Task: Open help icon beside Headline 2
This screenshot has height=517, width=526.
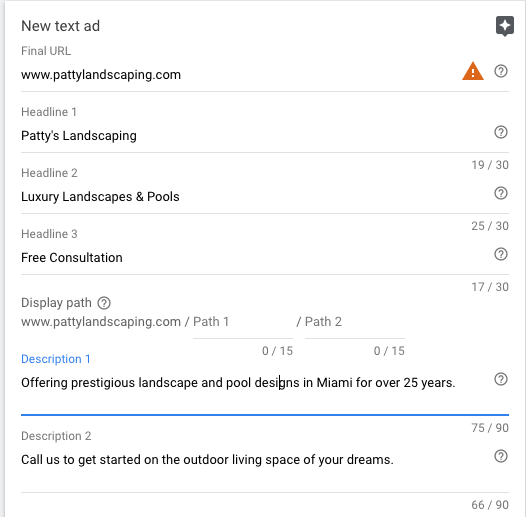Action: 501,193
